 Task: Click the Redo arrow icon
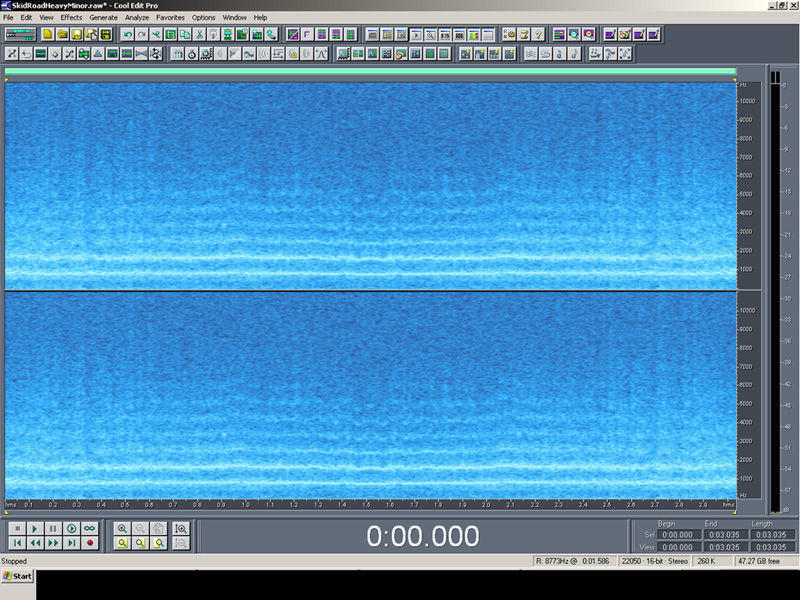[142, 34]
